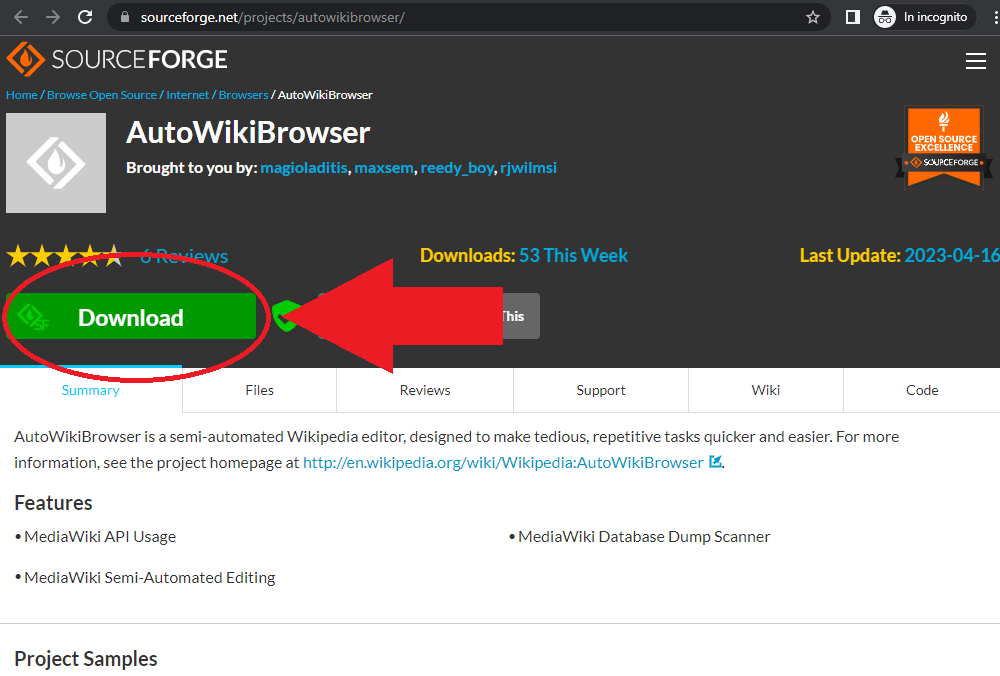Image resolution: width=1000 pixels, height=676 pixels.
Task: Go back using browser back arrow
Action: point(21,17)
